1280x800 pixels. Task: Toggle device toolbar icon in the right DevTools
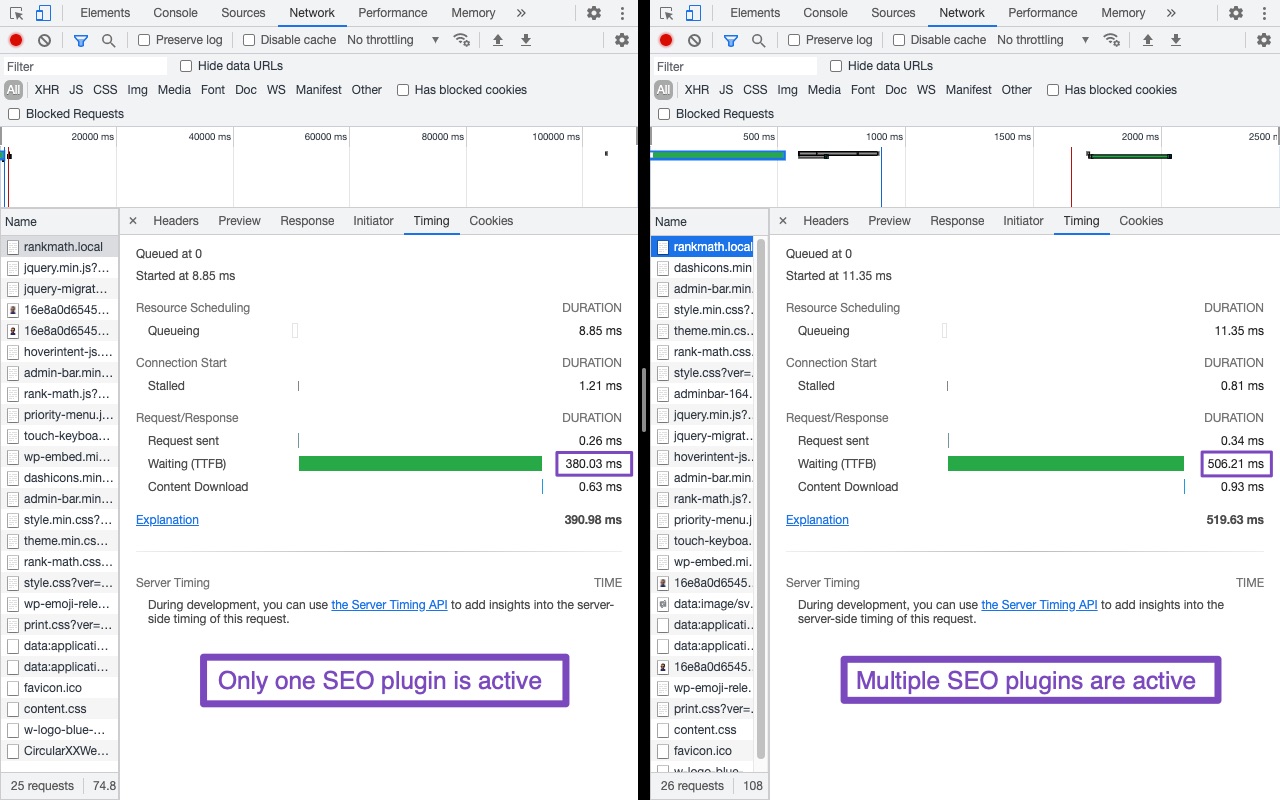pyautogui.click(x=693, y=13)
